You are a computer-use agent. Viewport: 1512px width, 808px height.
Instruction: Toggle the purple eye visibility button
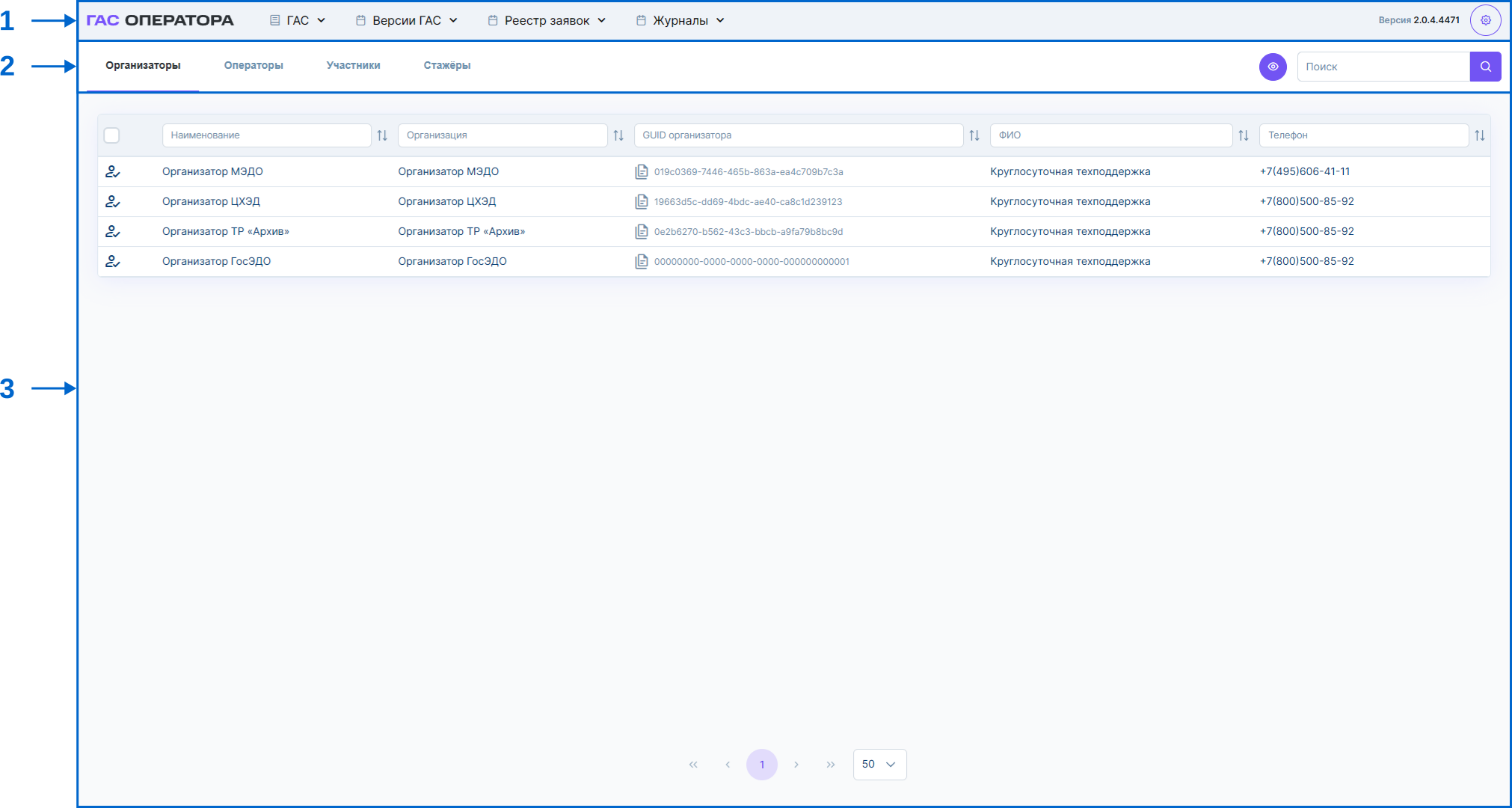(1273, 67)
